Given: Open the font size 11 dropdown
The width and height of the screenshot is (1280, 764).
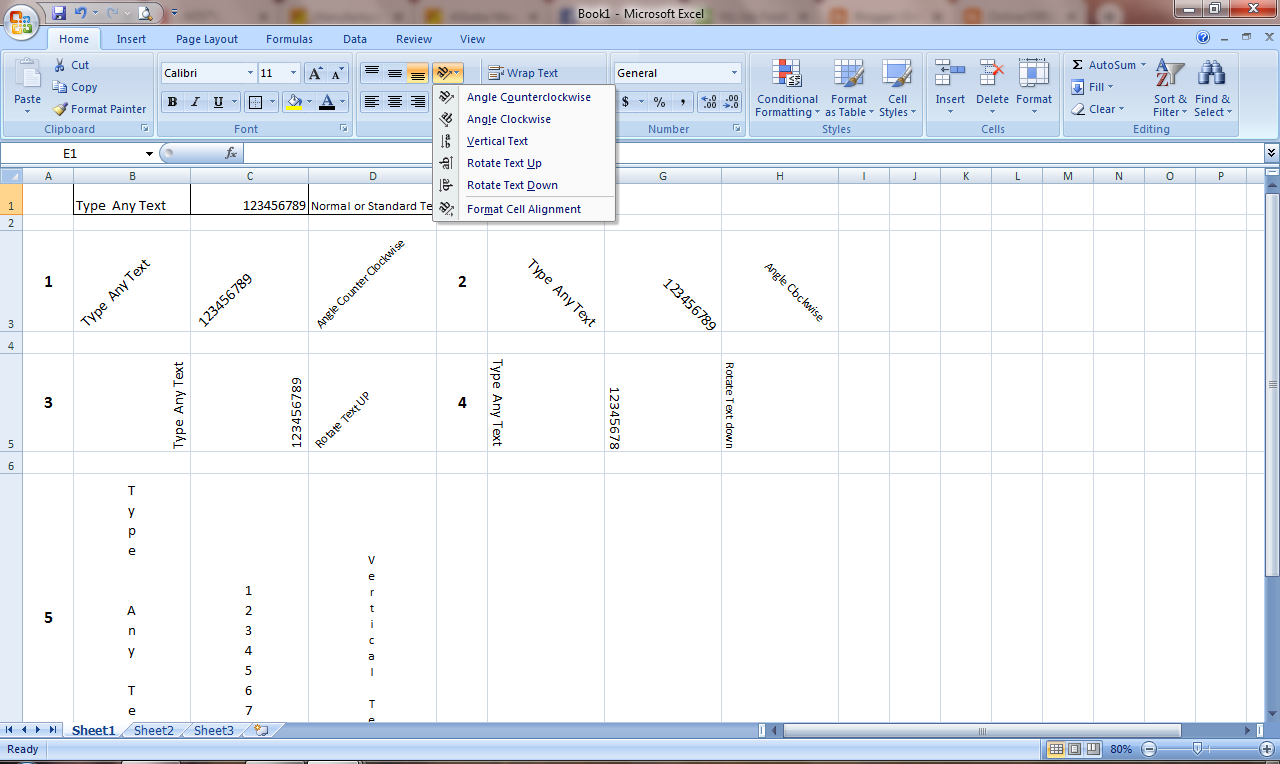Looking at the screenshot, I should pos(293,73).
